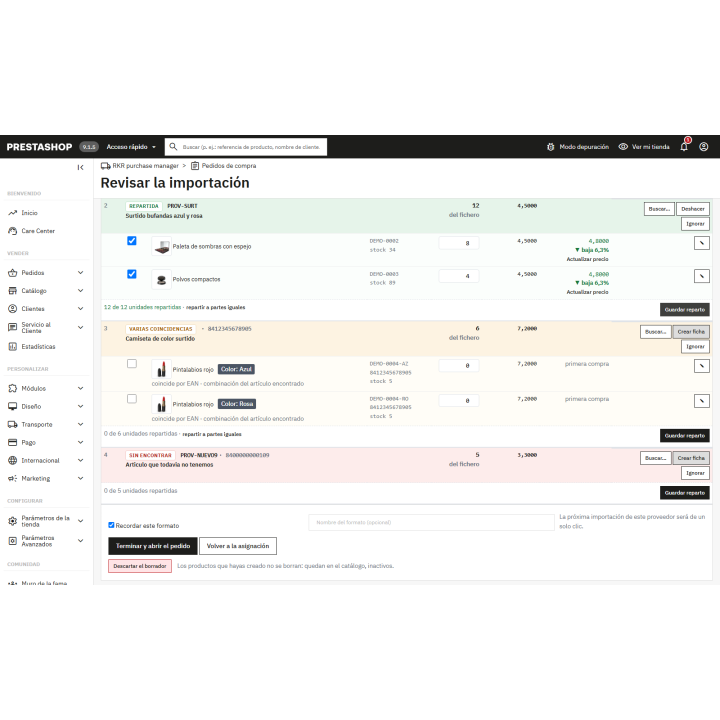Click the Pago card icon
The image size is (720, 720).
coord(12,442)
